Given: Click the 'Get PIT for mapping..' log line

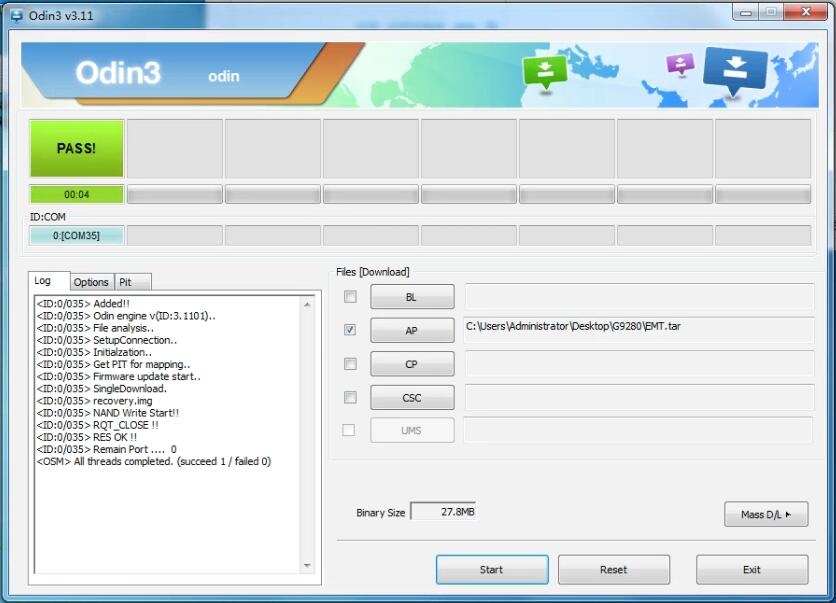Looking at the screenshot, I should (x=113, y=365).
